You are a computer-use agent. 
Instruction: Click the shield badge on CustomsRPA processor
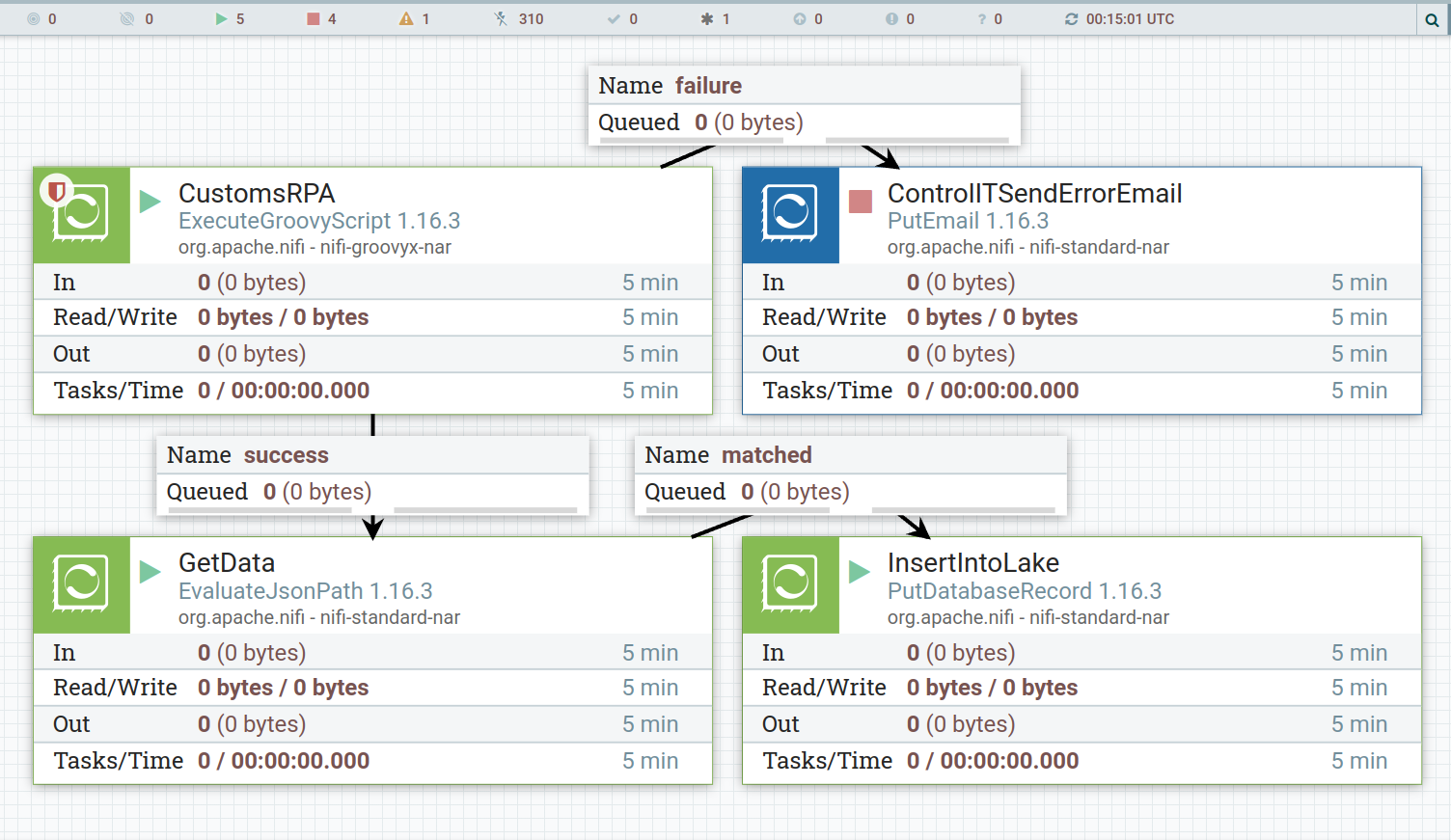tap(56, 190)
